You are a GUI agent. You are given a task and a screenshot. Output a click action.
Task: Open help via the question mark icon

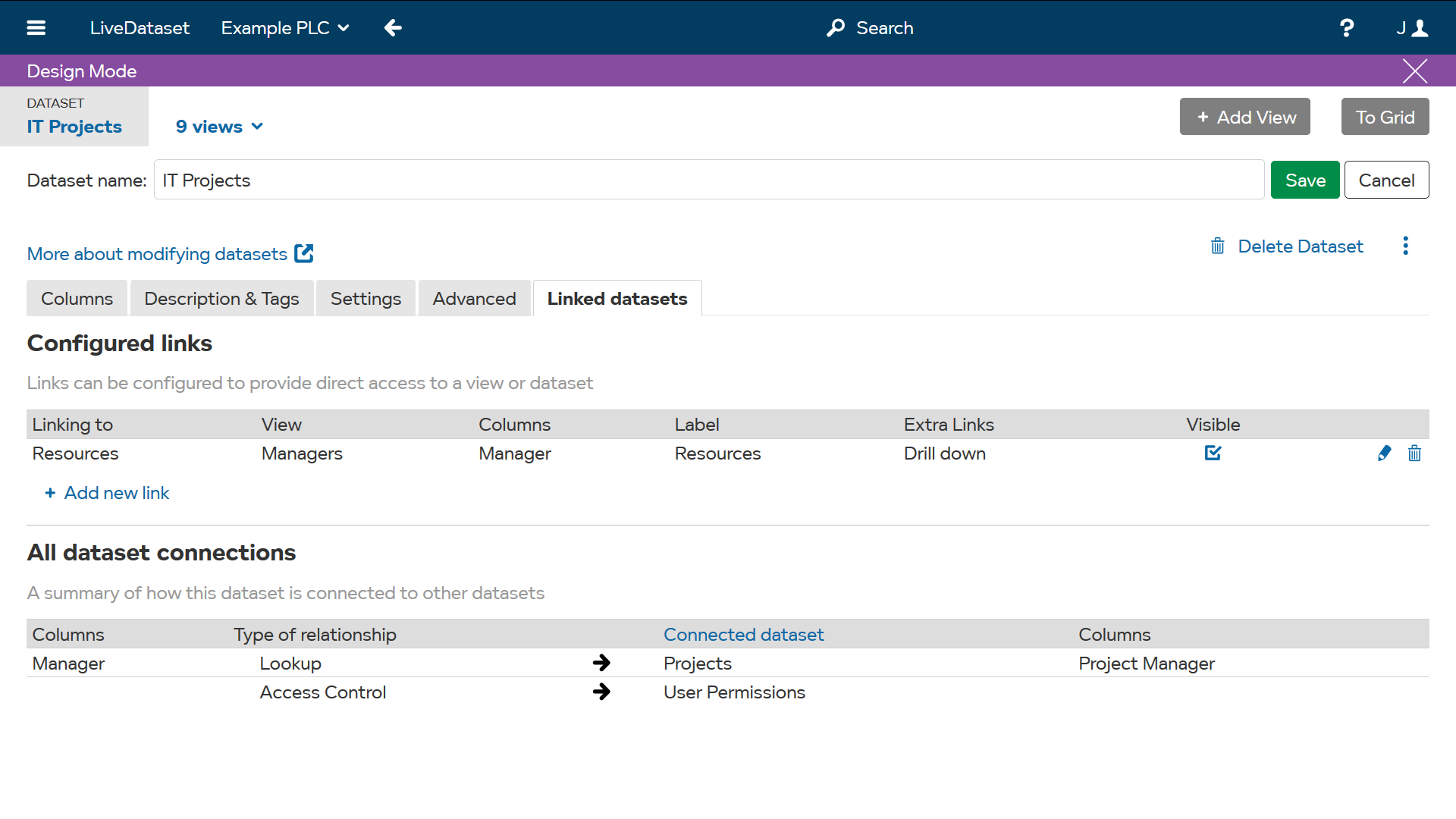1347,27
